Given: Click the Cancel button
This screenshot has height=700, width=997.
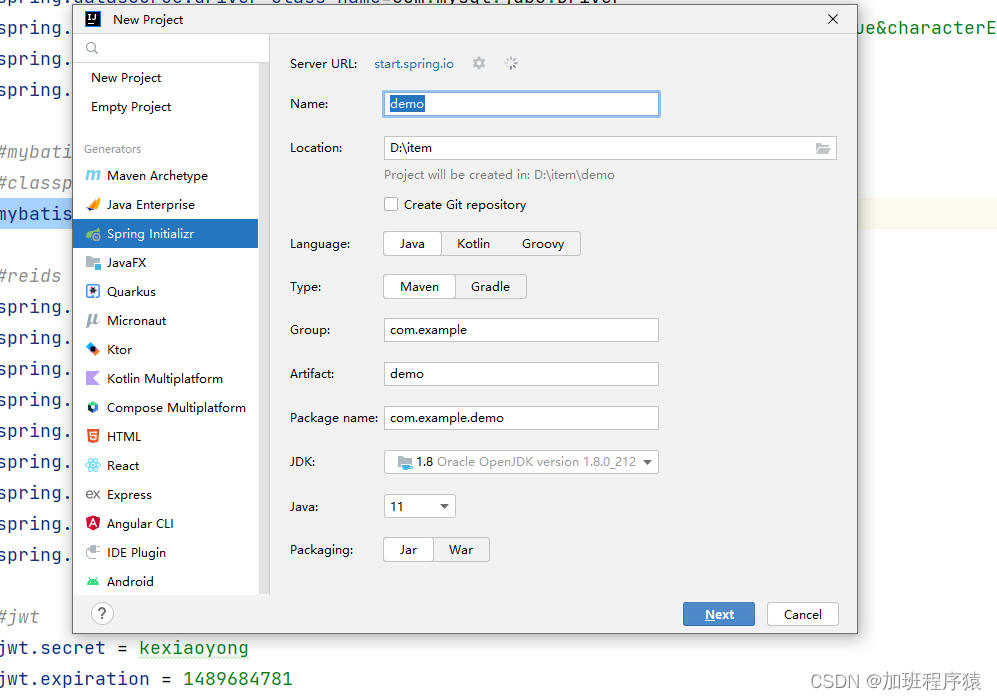Looking at the screenshot, I should (802, 614).
